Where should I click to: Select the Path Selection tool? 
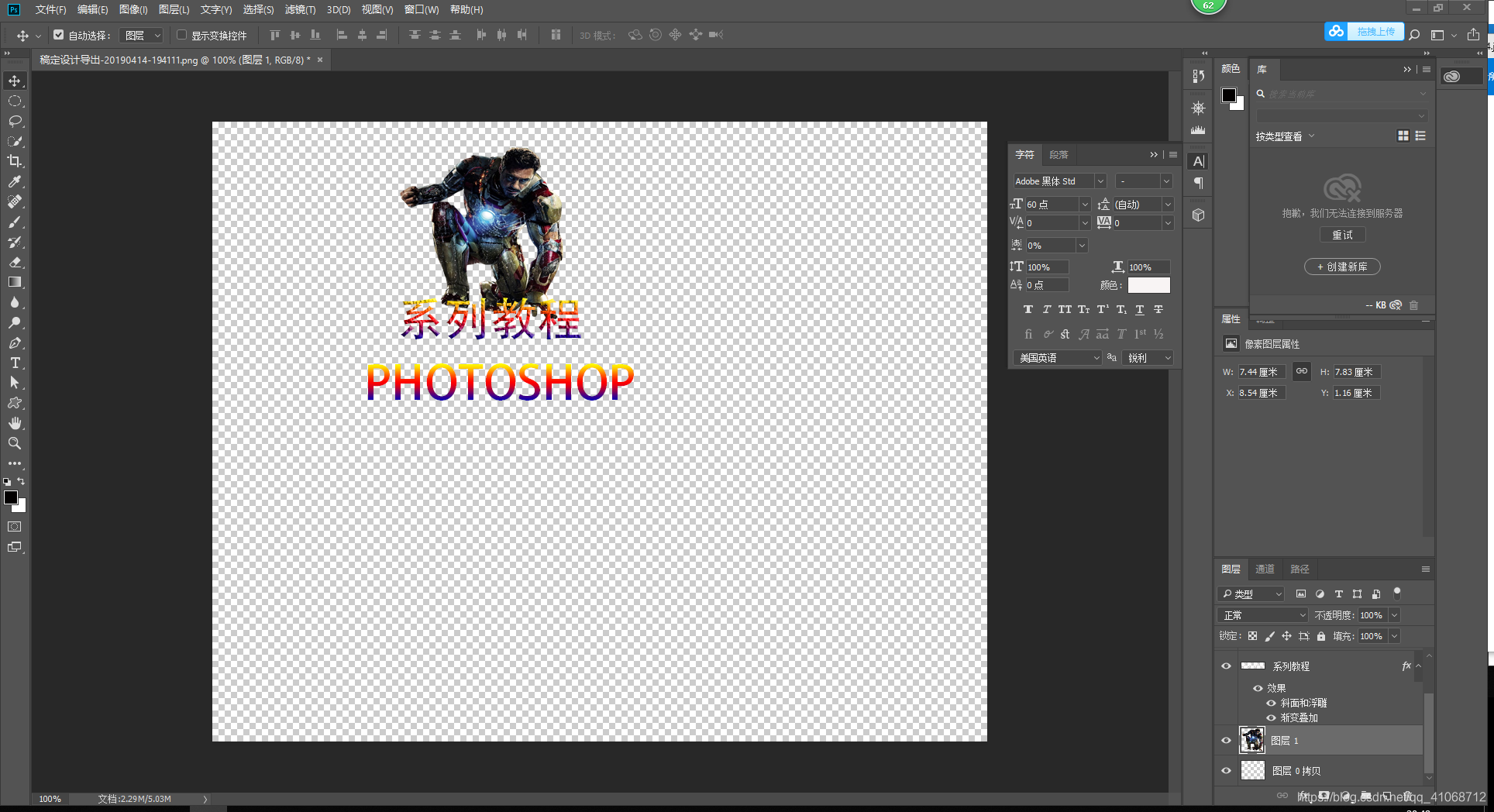point(15,383)
